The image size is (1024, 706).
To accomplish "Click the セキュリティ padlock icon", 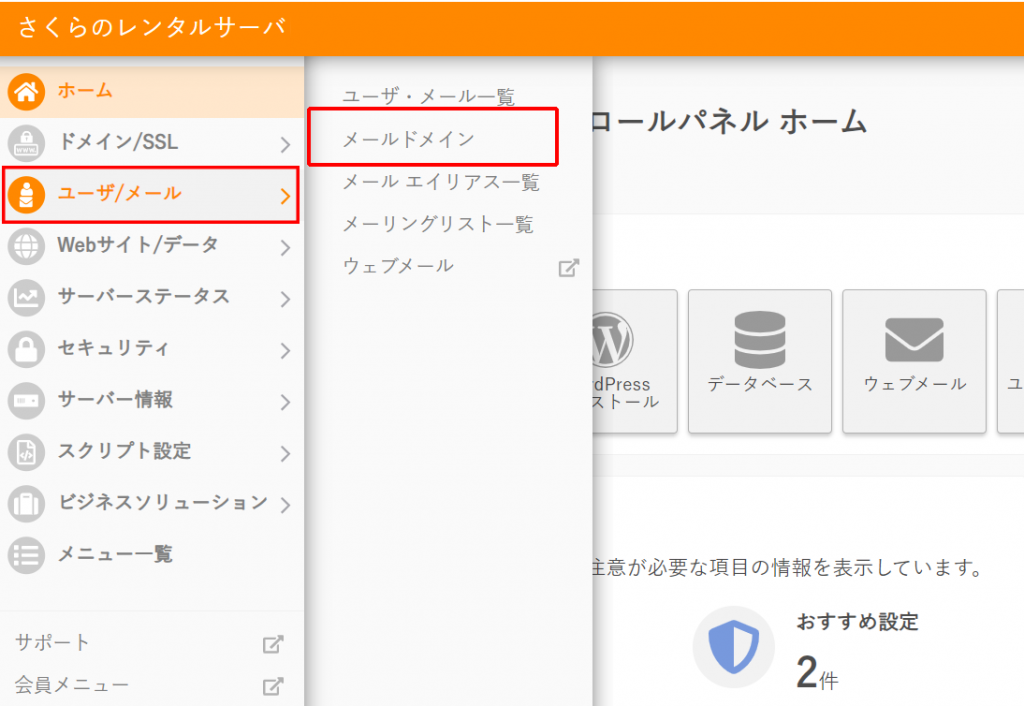I will [26, 349].
